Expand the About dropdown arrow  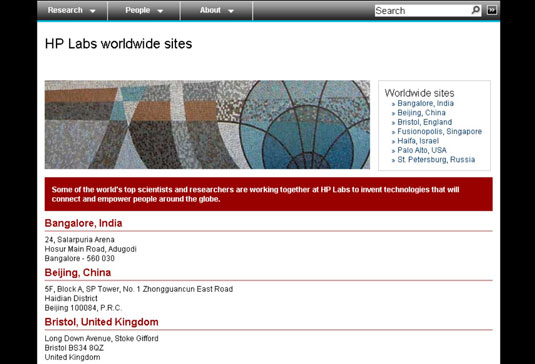click(231, 11)
